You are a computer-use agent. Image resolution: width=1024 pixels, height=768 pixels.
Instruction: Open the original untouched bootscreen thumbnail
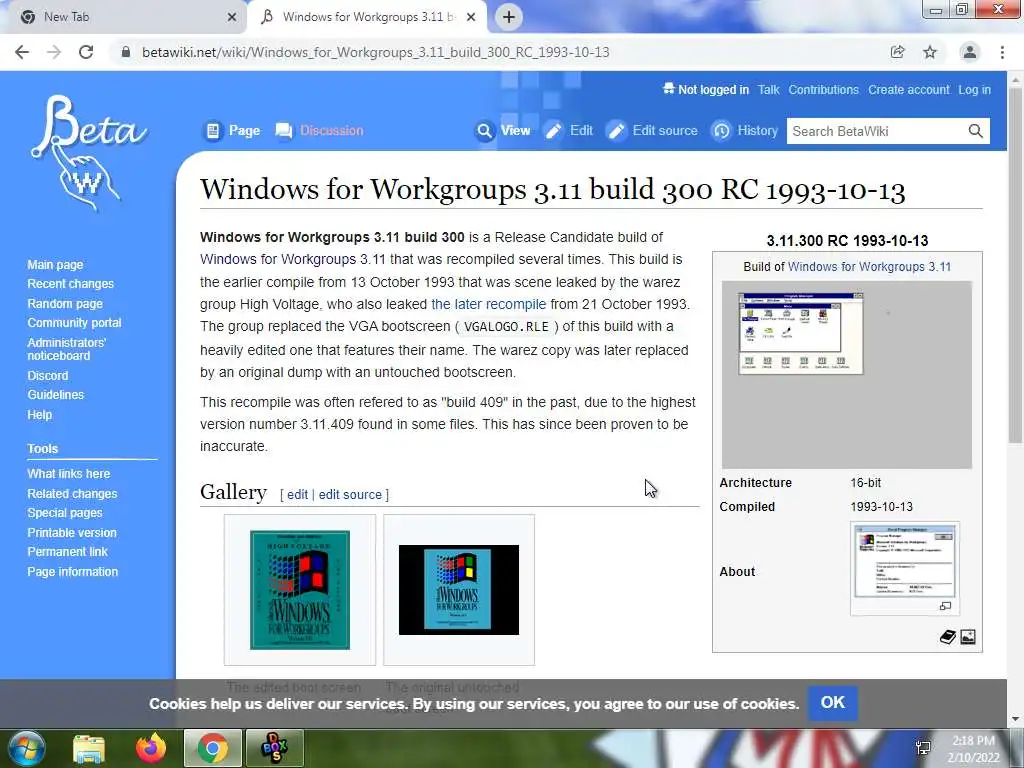pos(459,590)
